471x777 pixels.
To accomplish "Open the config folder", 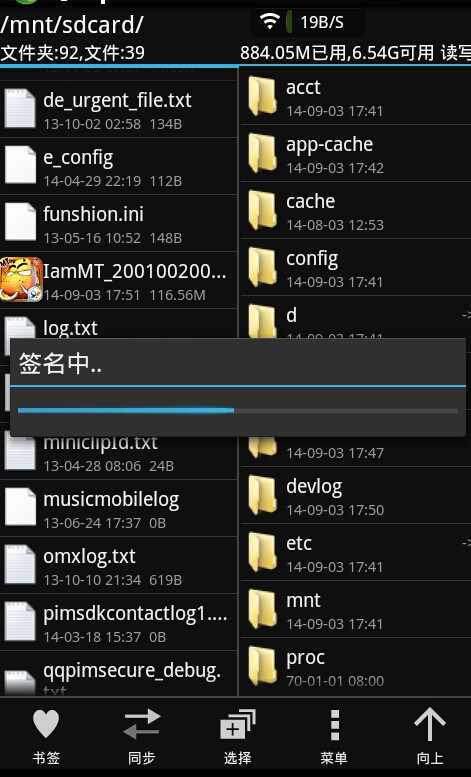I will [x=355, y=268].
